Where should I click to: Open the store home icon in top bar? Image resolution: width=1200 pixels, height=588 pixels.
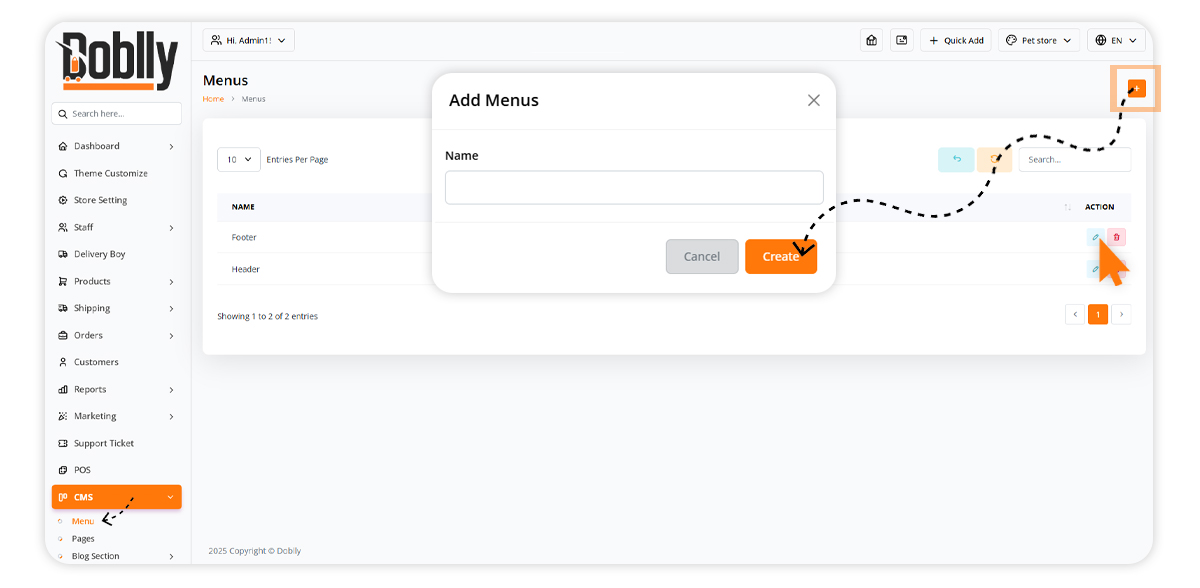(871, 40)
